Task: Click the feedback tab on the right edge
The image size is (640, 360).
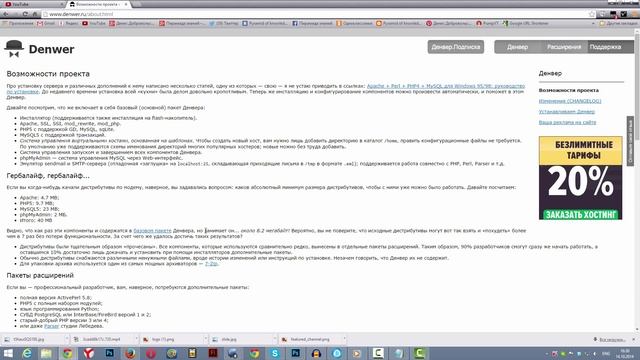Action: [x=630, y=141]
